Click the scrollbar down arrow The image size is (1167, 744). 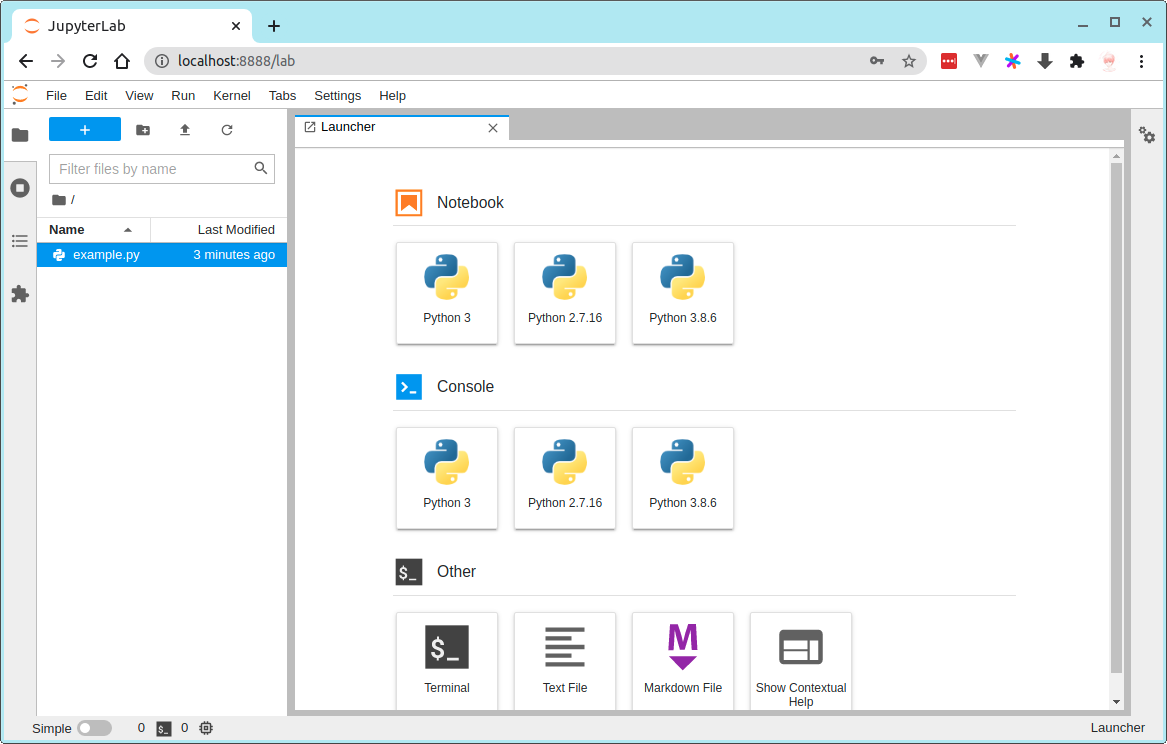click(1116, 702)
